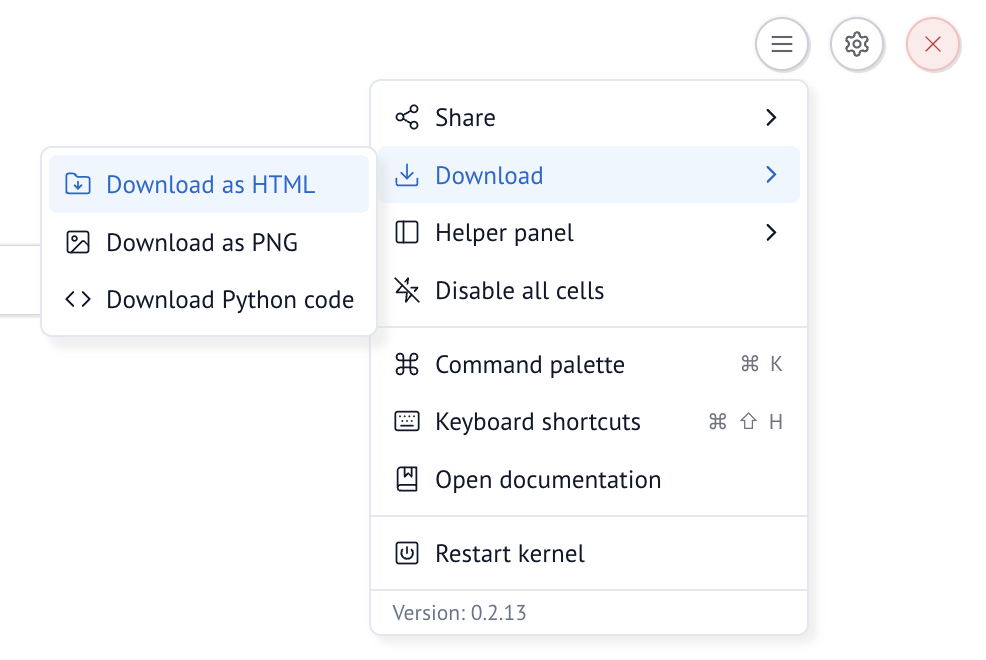Choose Download as PNG
Viewport: 986px width, 660px height.
pos(202,243)
